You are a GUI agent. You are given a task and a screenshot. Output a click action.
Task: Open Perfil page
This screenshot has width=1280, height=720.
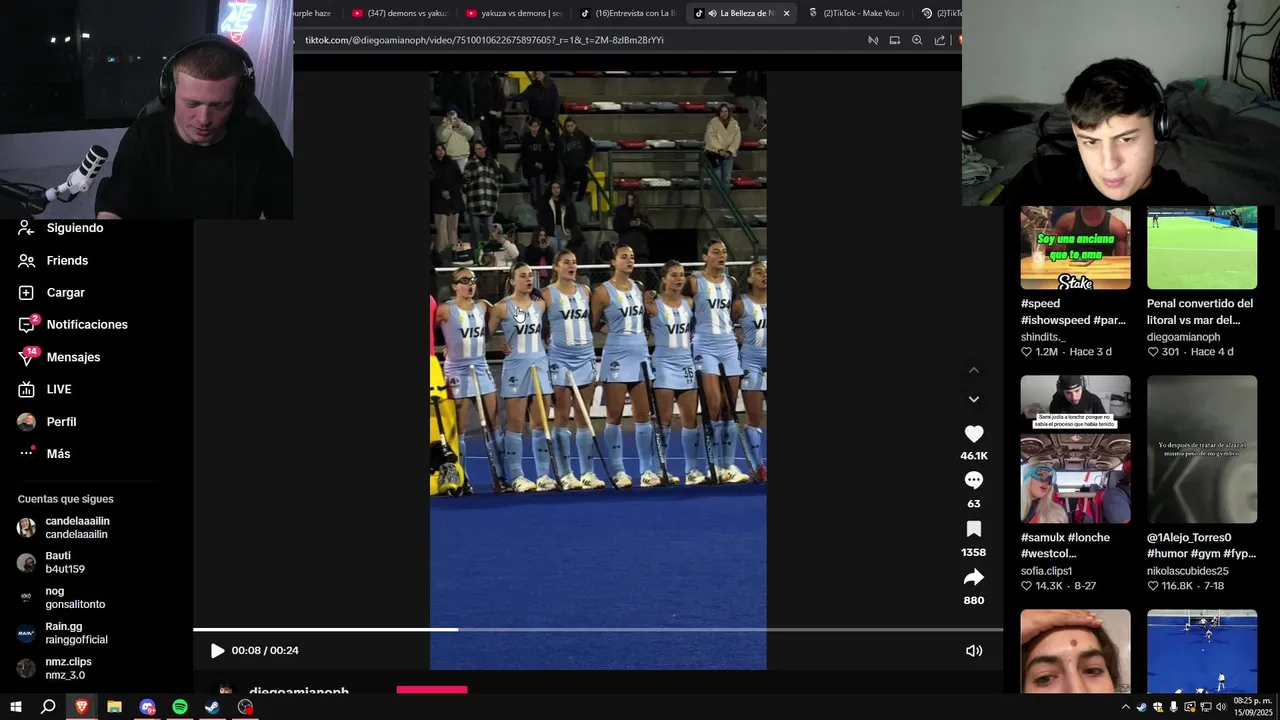point(61,421)
